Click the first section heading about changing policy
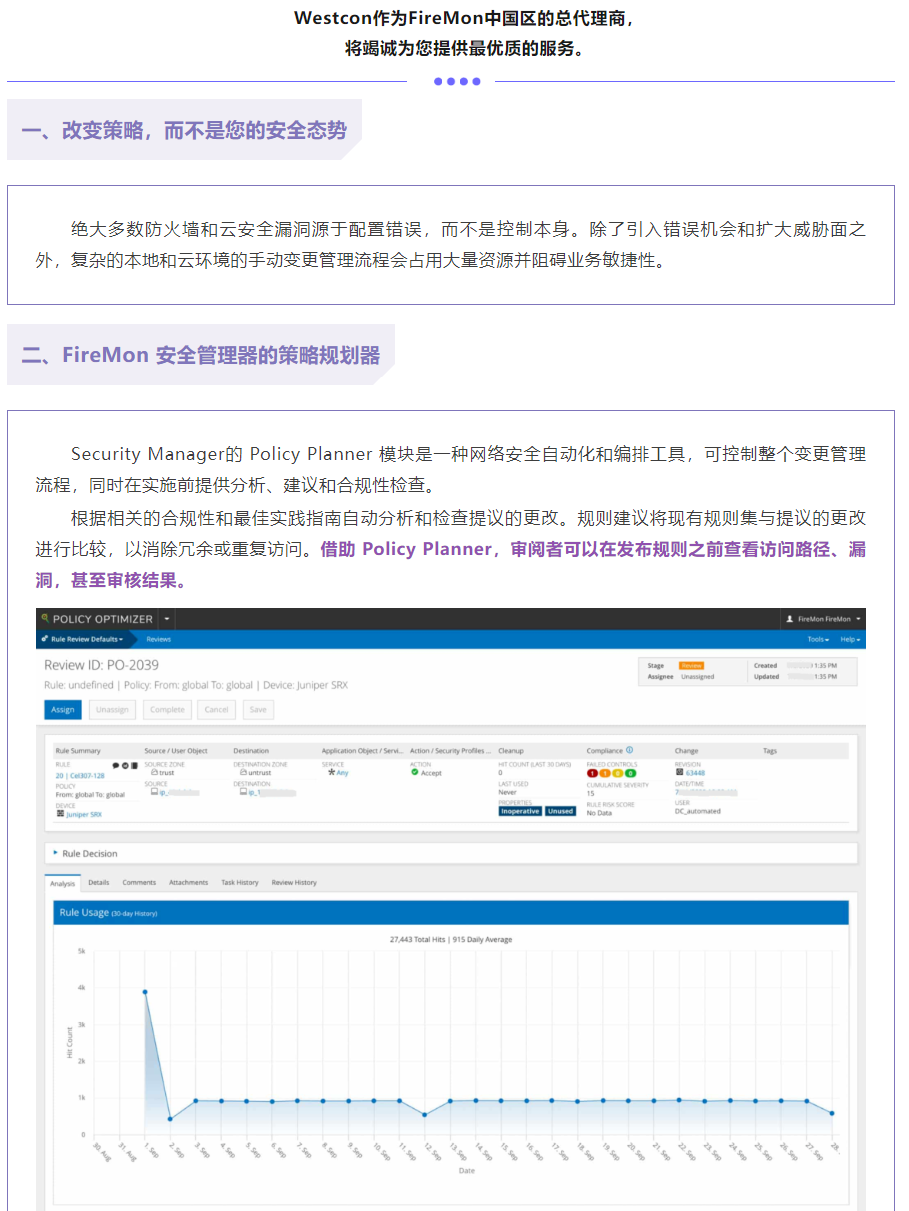The width and height of the screenshot is (909, 1211). tap(184, 131)
